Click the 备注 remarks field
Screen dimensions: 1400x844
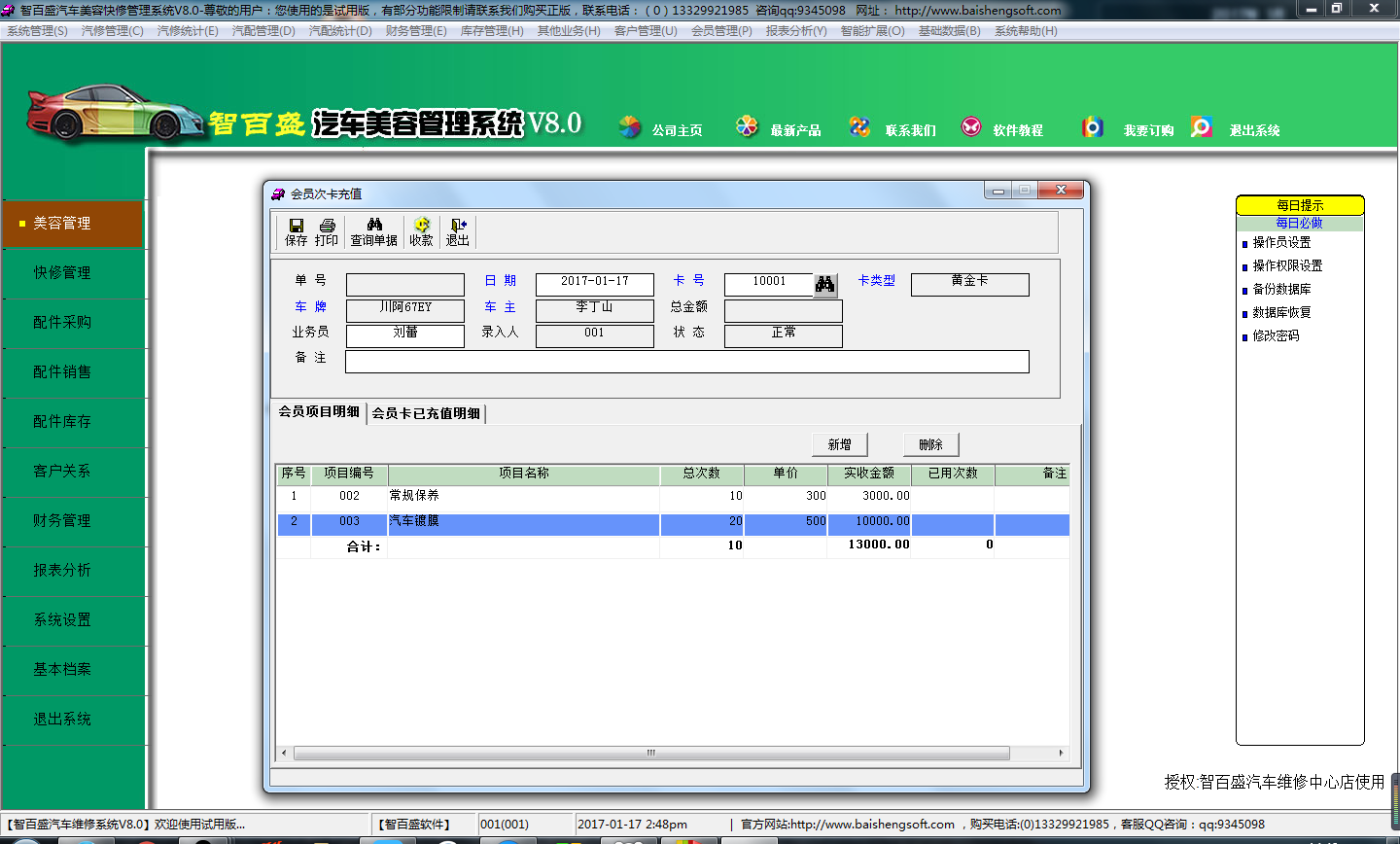click(x=687, y=362)
